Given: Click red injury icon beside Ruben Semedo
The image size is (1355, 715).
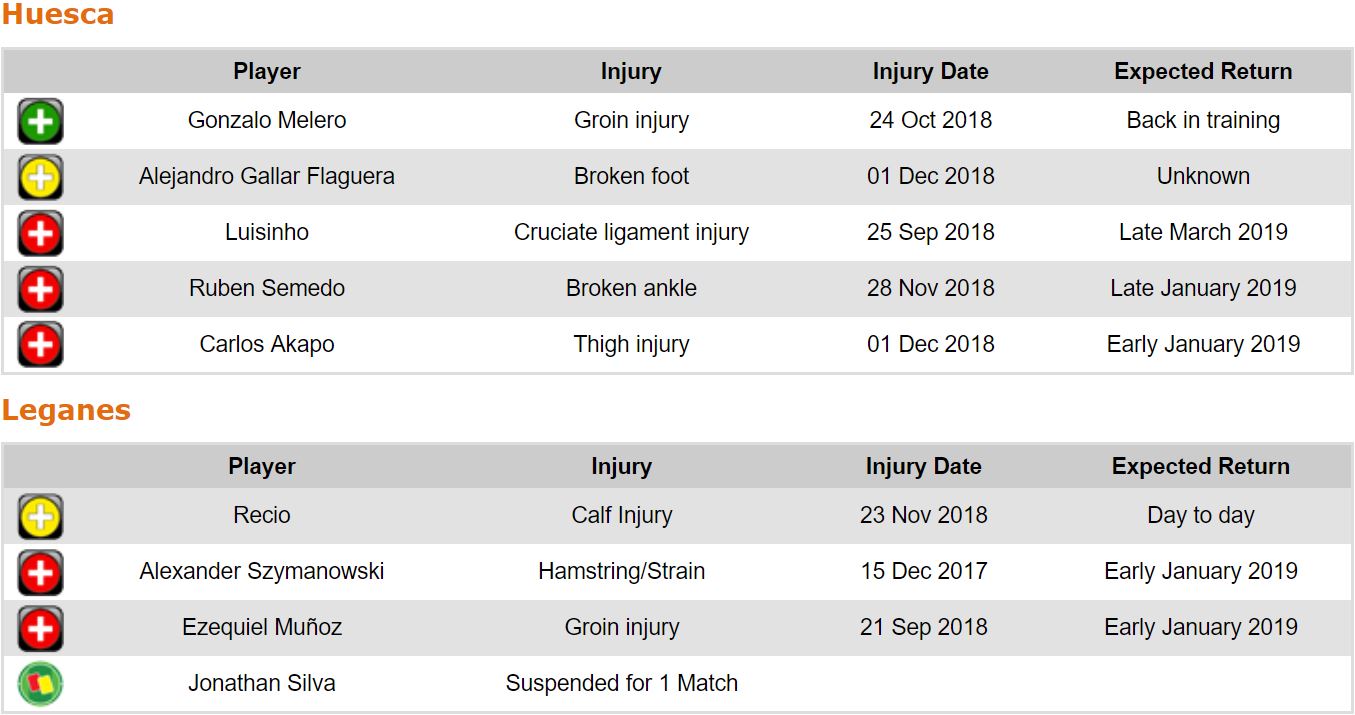Looking at the screenshot, I should [x=40, y=290].
